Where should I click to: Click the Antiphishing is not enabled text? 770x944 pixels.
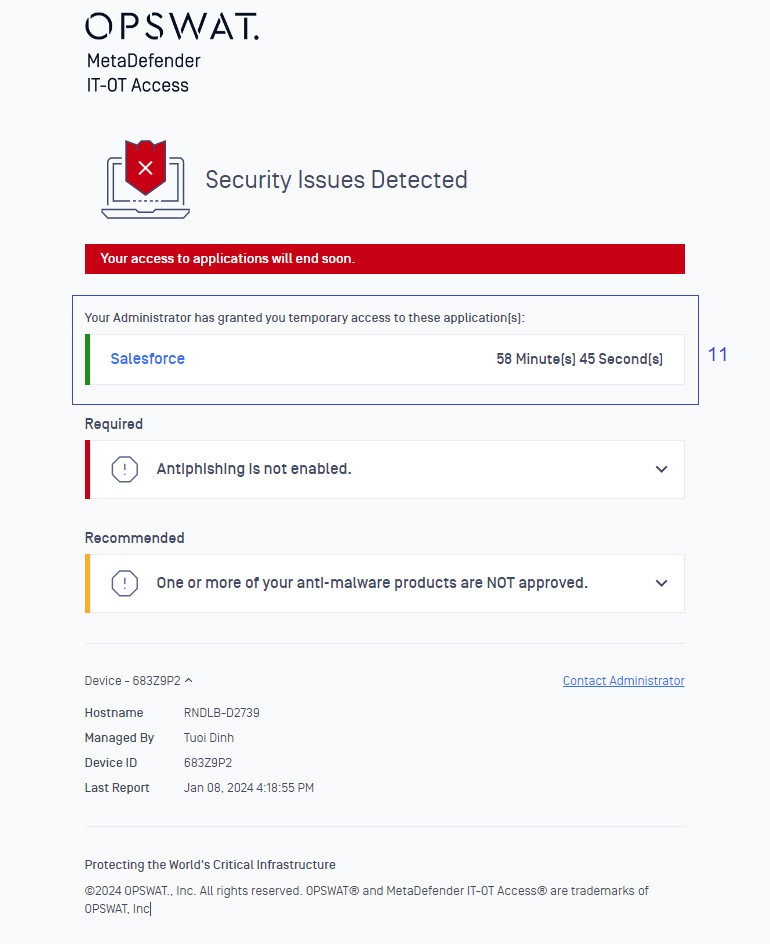[253, 468]
